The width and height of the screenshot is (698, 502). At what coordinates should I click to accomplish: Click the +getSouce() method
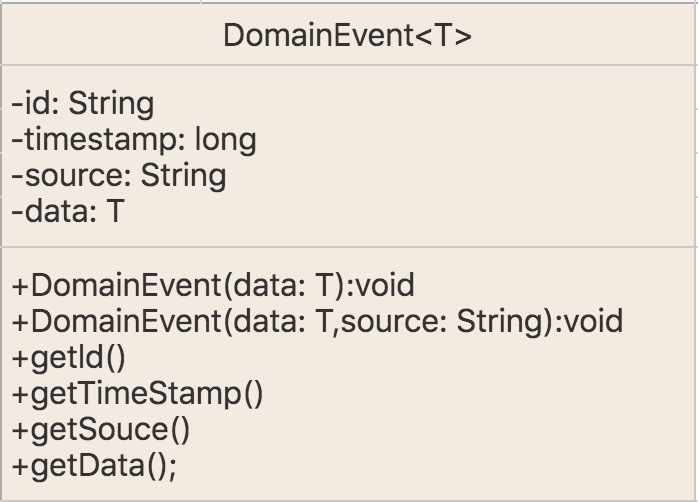(x=101, y=430)
